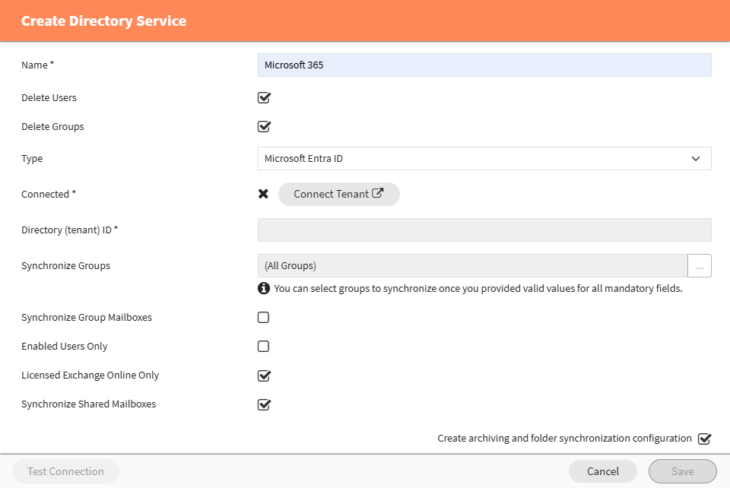This screenshot has width=730, height=488.
Task: Enable Synchronize Group Mailboxes checkbox
Action: (x=264, y=318)
